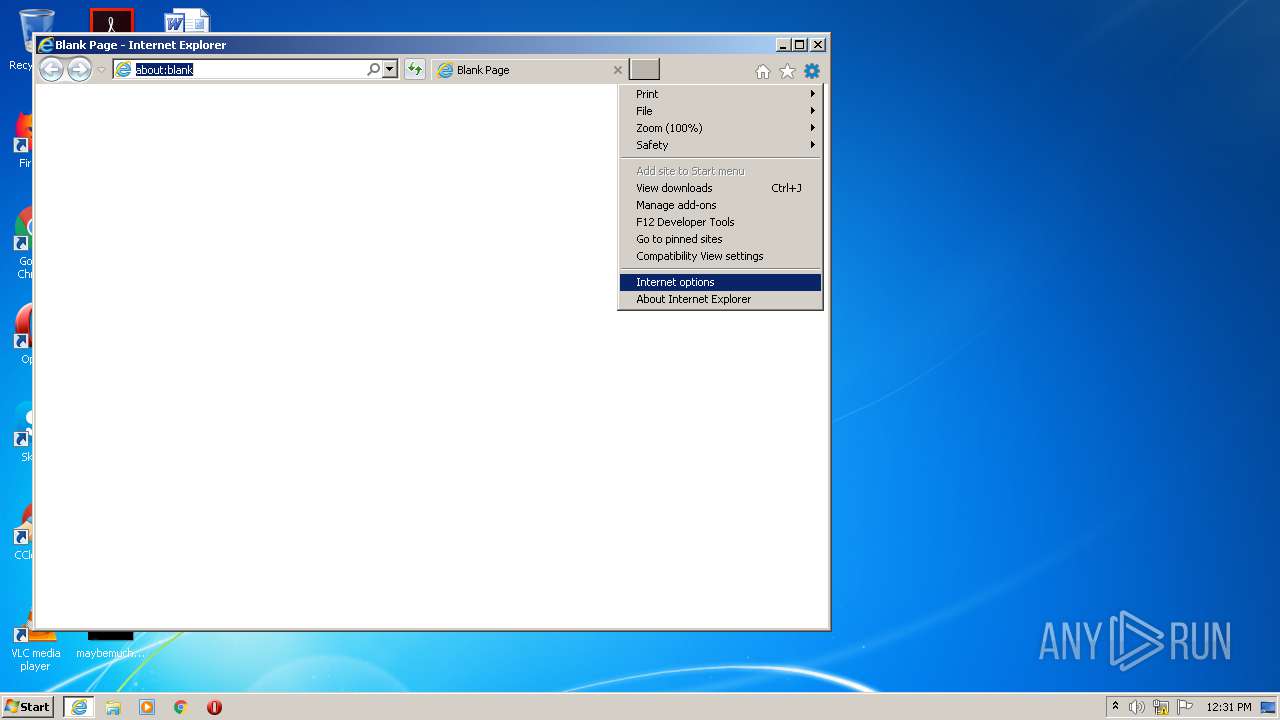The image size is (1280, 720).
Task: Open the Zoom (100%) submenu
Action: click(720, 128)
